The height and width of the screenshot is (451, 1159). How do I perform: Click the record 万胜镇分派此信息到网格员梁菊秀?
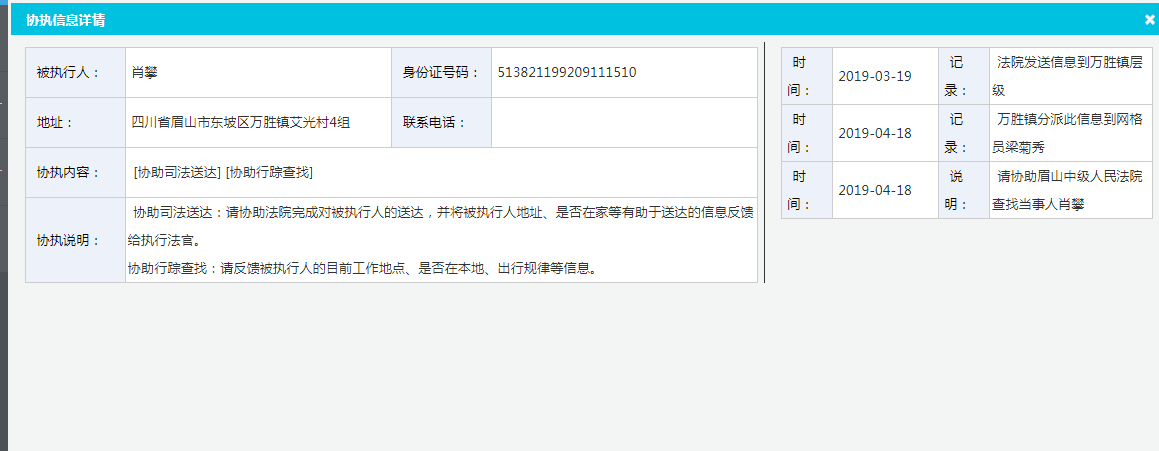tap(1070, 132)
